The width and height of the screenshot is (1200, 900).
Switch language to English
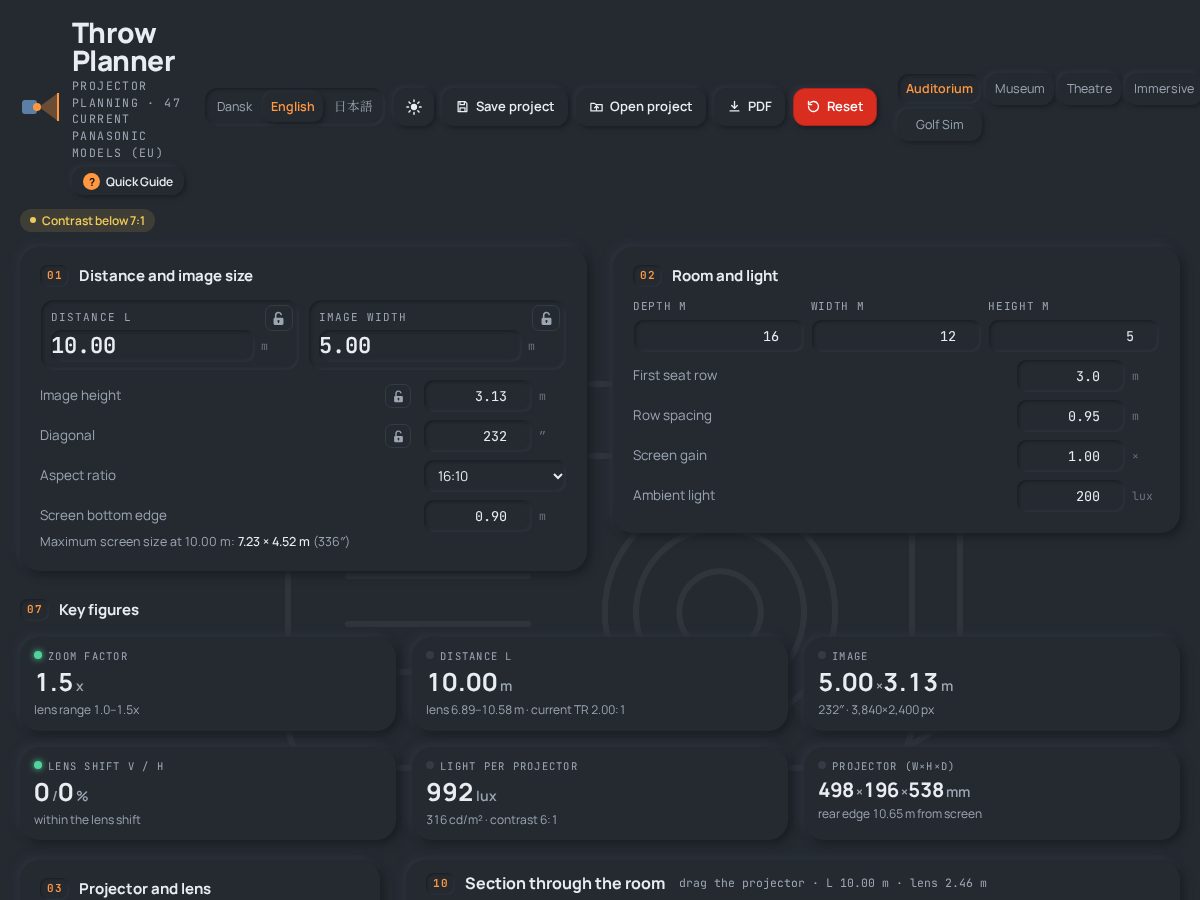pyautogui.click(x=292, y=107)
